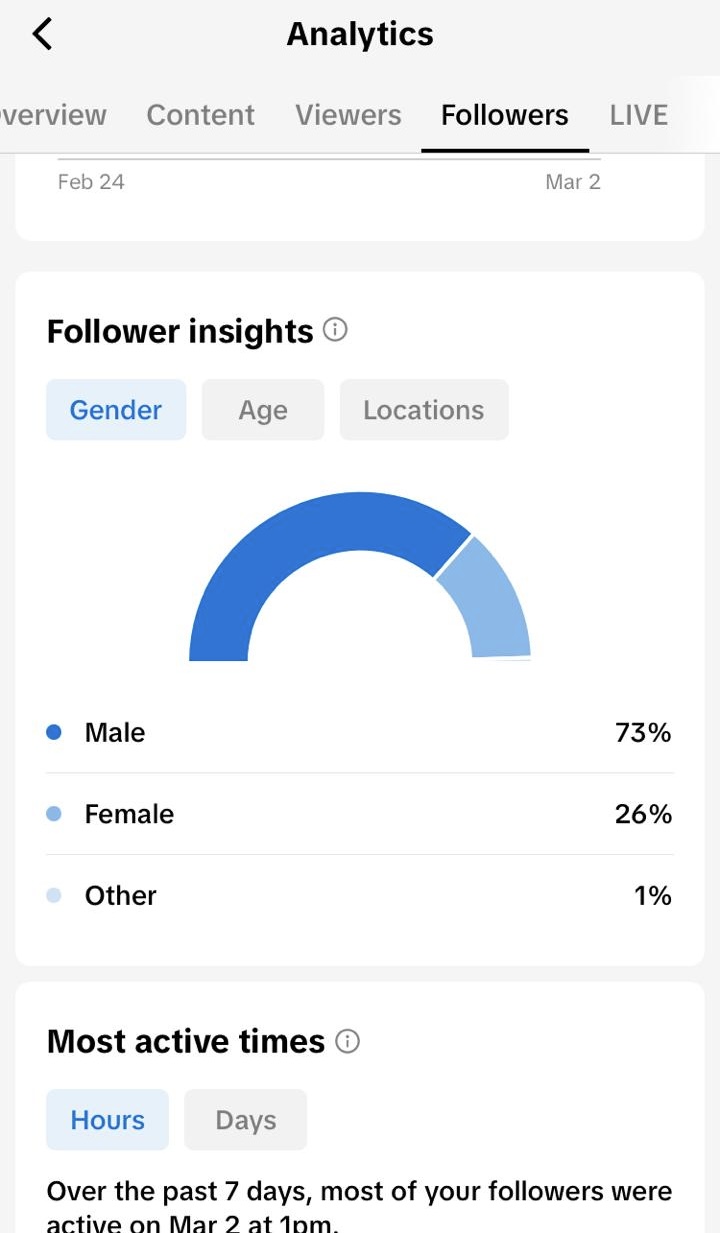Tap the Male 73% row
720x1233 pixels.
click(360, 732)
